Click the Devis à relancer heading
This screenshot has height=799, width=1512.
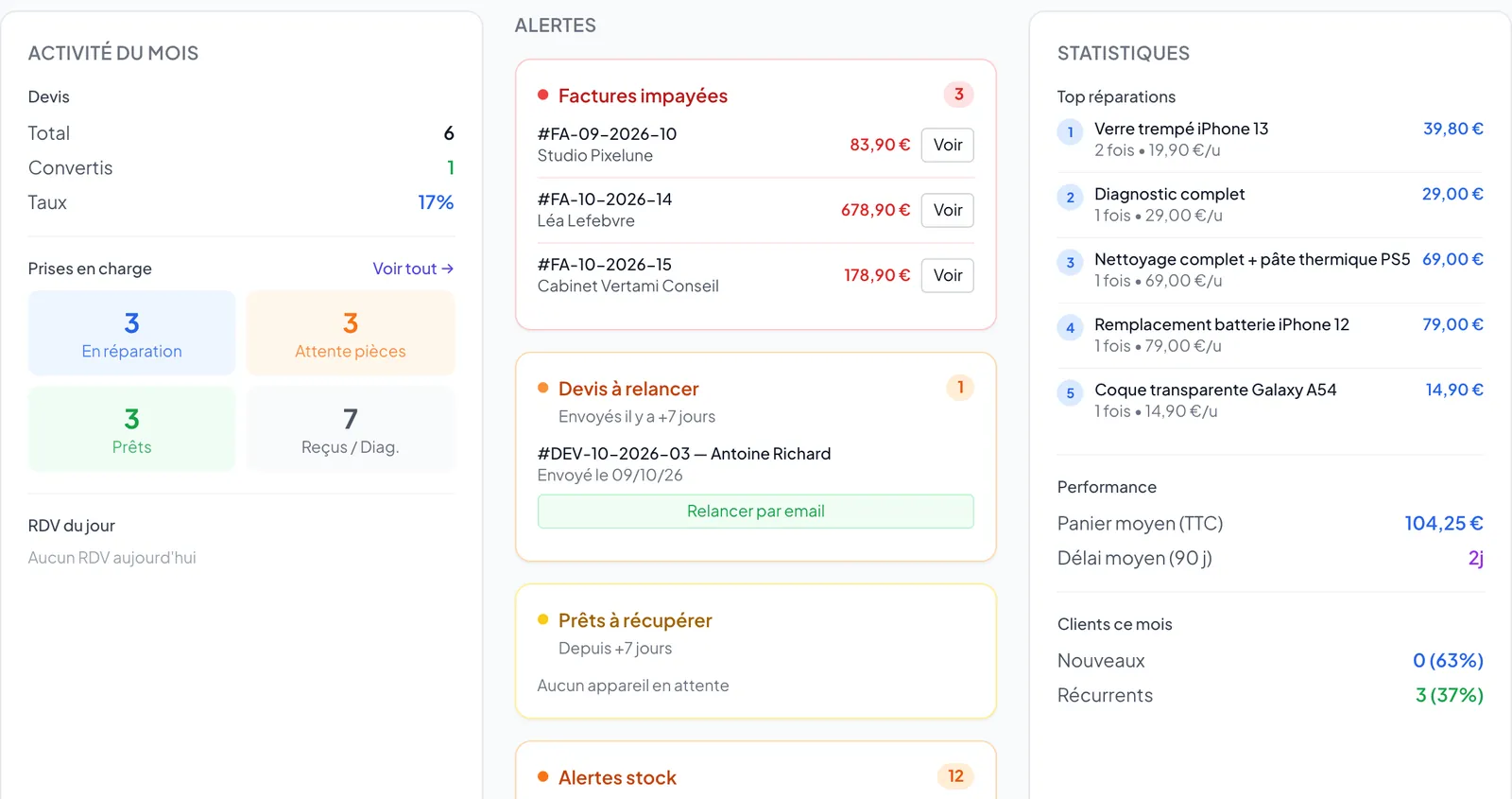coord(628,389)
